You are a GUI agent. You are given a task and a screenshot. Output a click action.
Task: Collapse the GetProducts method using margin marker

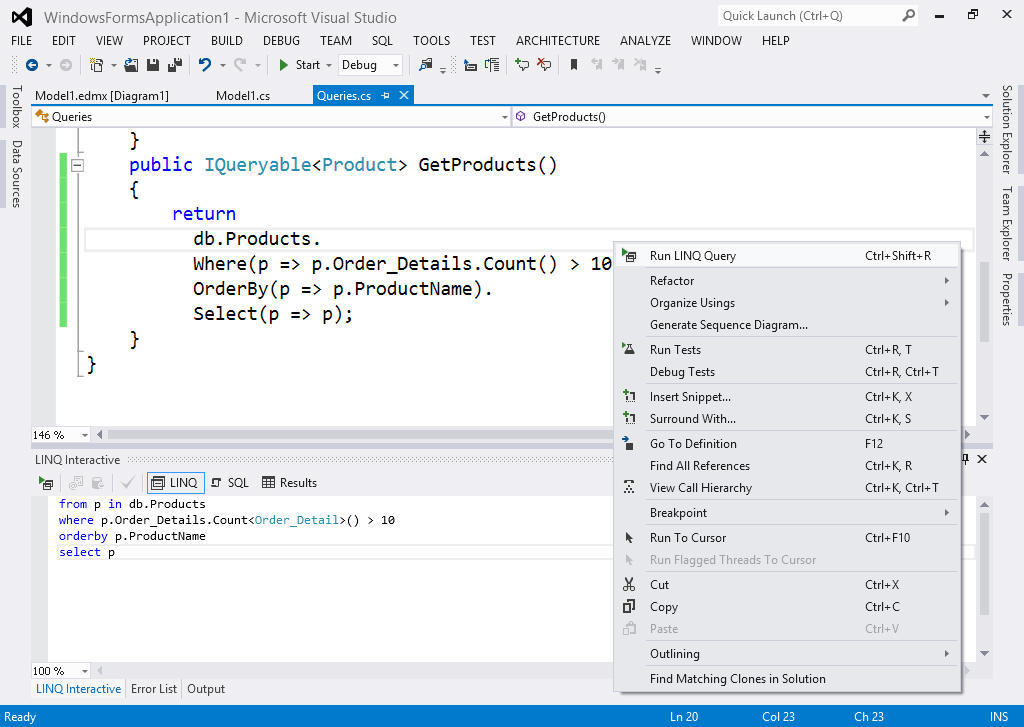tap(77, 166)
